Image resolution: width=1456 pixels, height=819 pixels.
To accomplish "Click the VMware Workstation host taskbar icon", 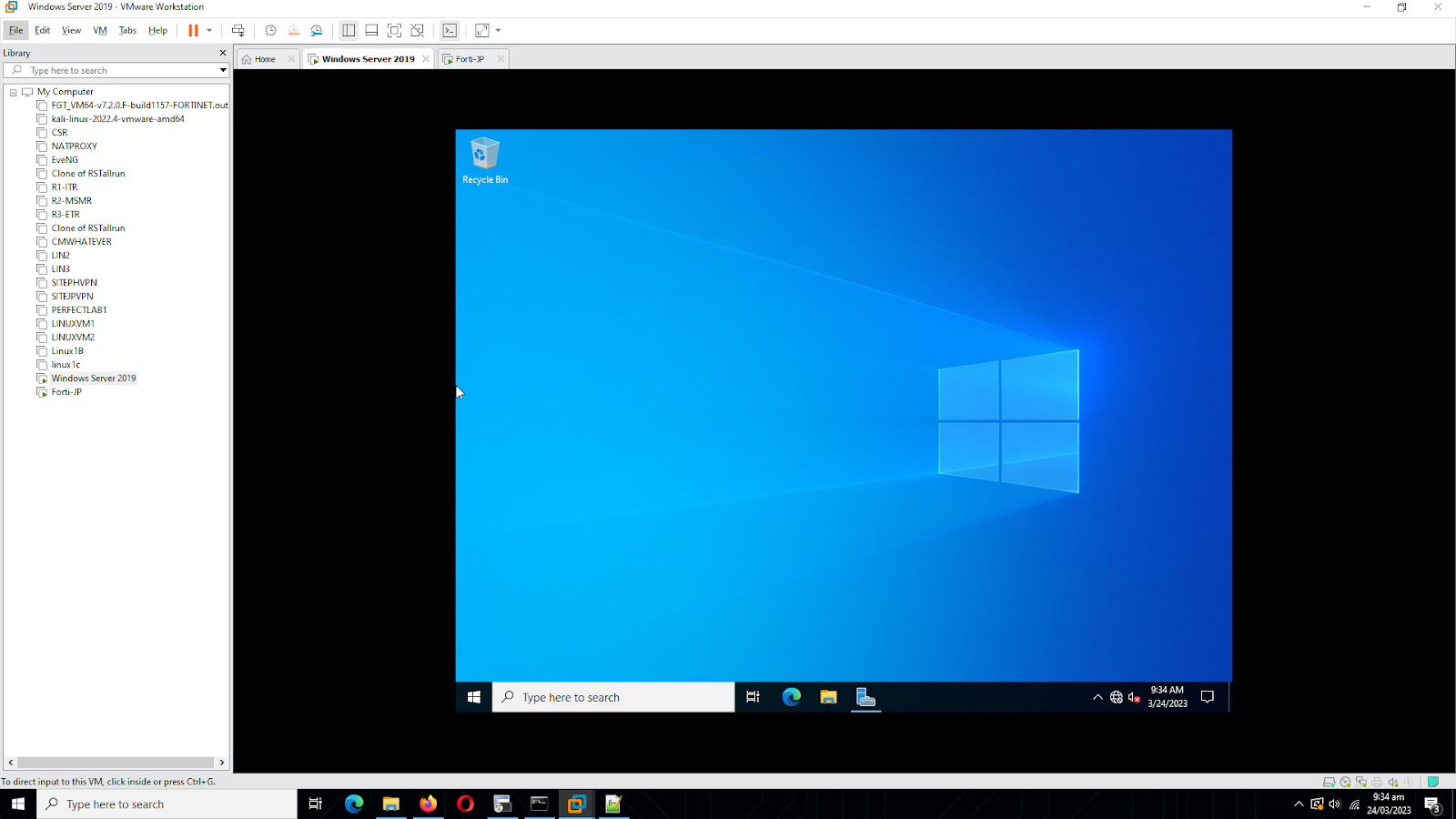I will [x=576, y=804].
